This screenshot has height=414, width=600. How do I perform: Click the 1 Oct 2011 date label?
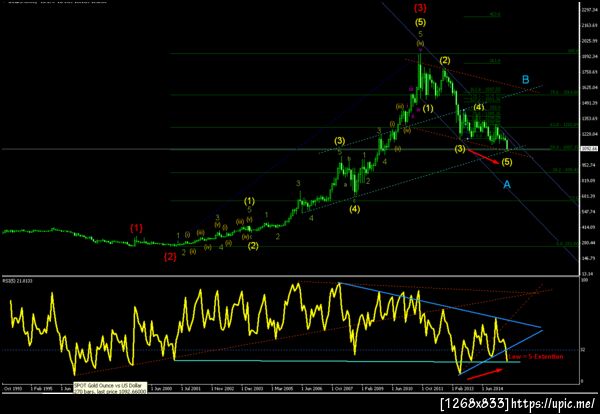click(433, 388)
